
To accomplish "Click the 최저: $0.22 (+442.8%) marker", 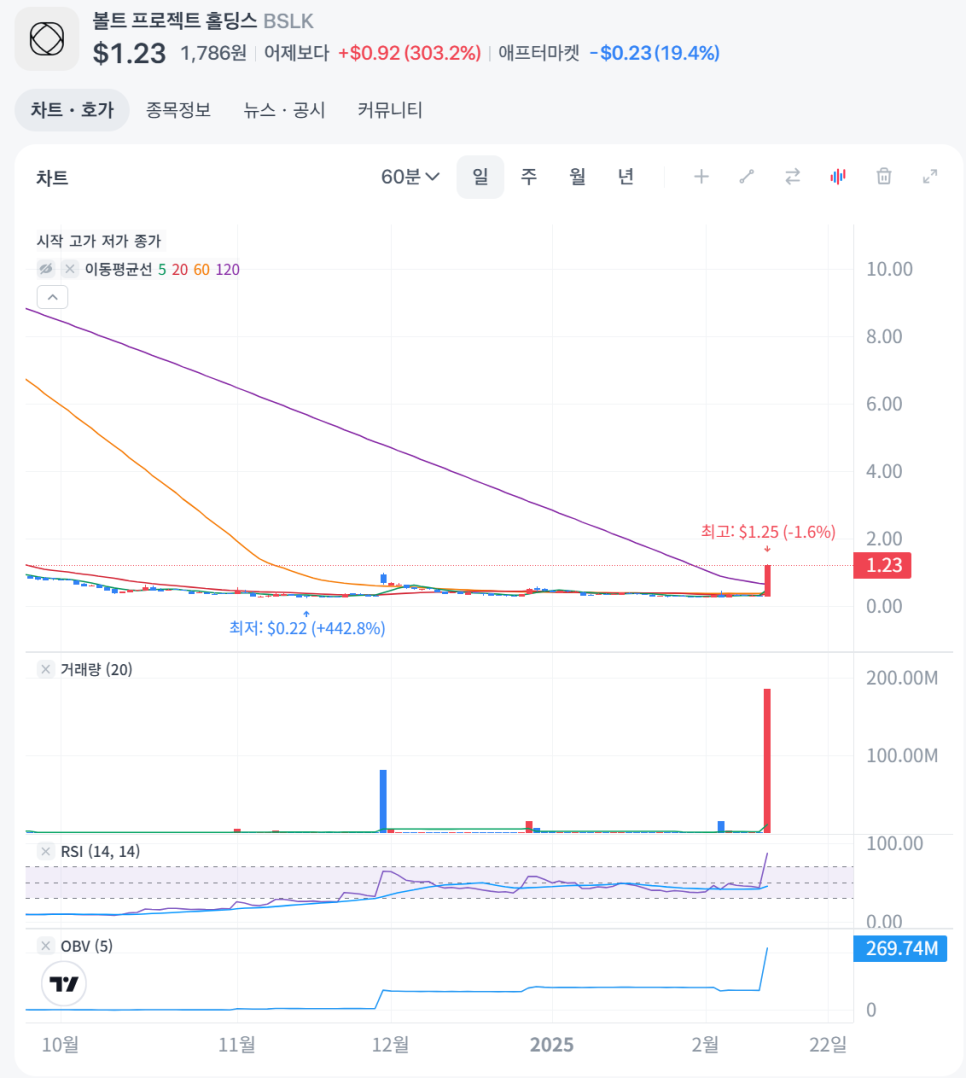I will click(x=307, y=628).
